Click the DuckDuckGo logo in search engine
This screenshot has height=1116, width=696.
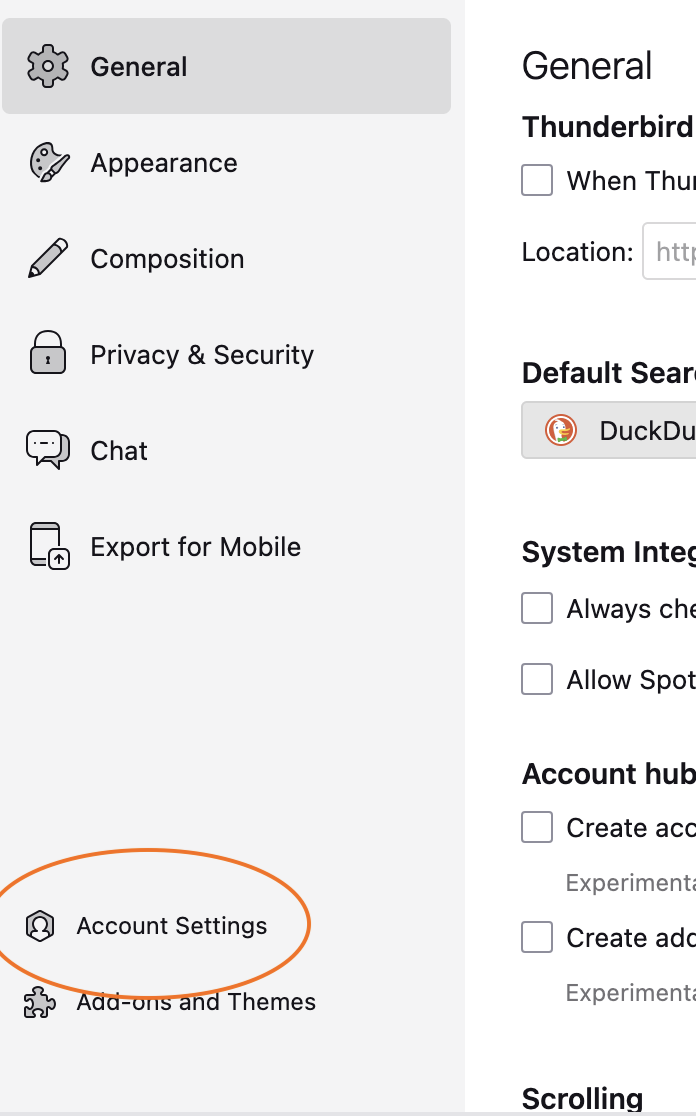click(561, 431)
